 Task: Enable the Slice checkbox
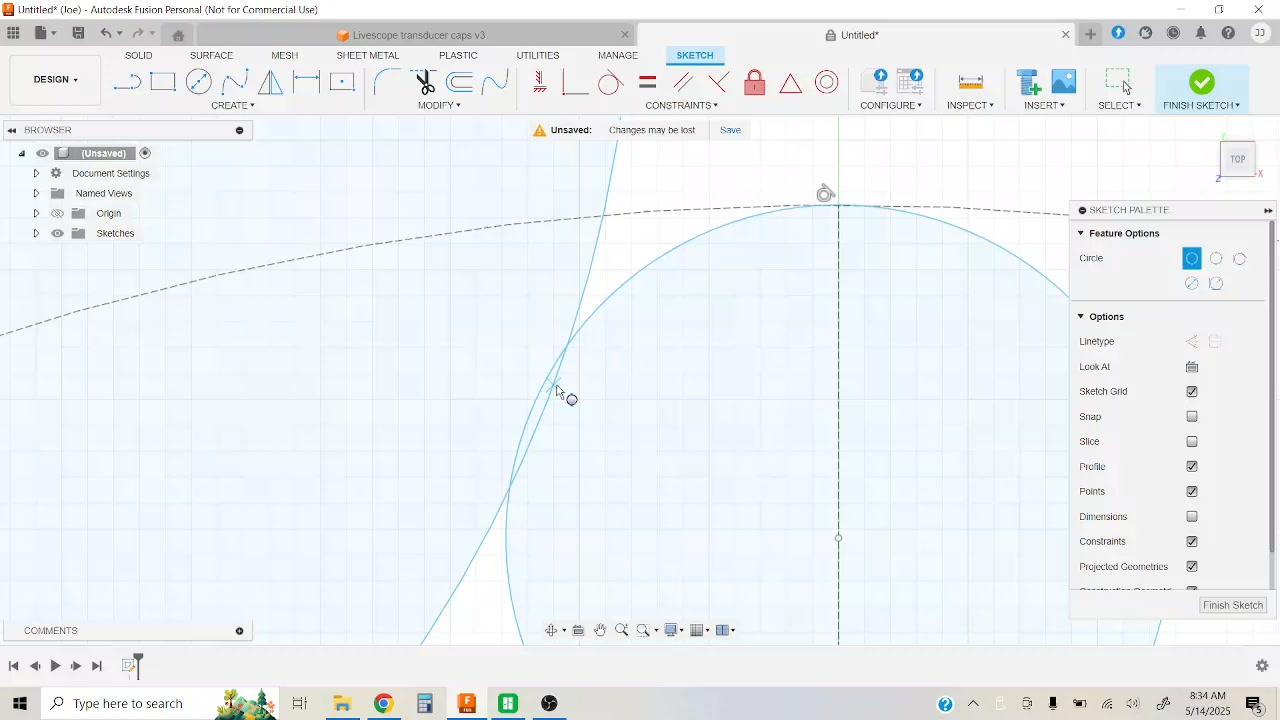click(1192, 442)
